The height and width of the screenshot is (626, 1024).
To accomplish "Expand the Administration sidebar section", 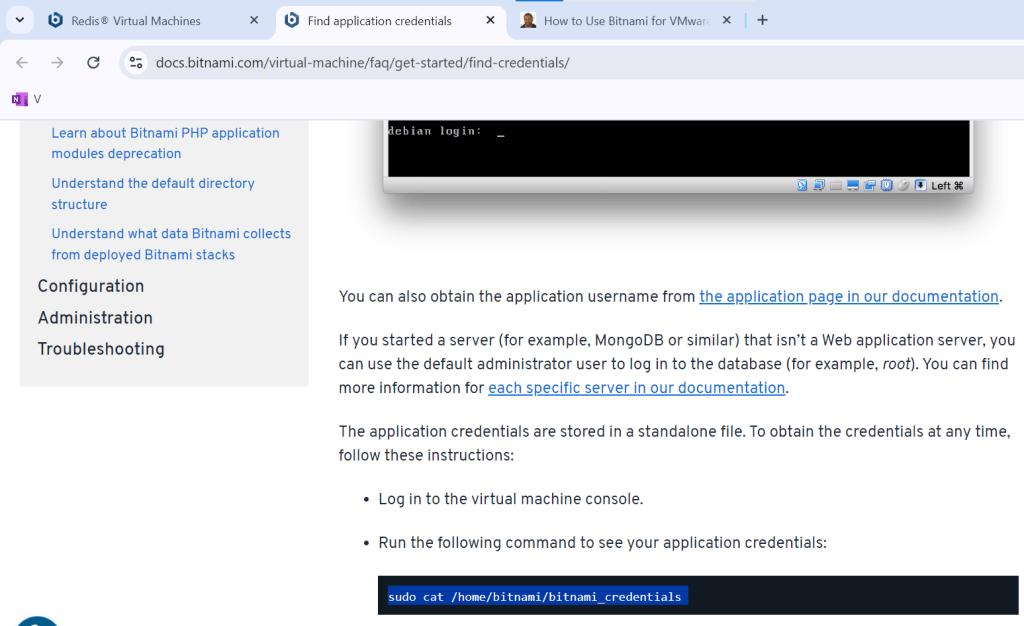I will [x=95, y=318].
